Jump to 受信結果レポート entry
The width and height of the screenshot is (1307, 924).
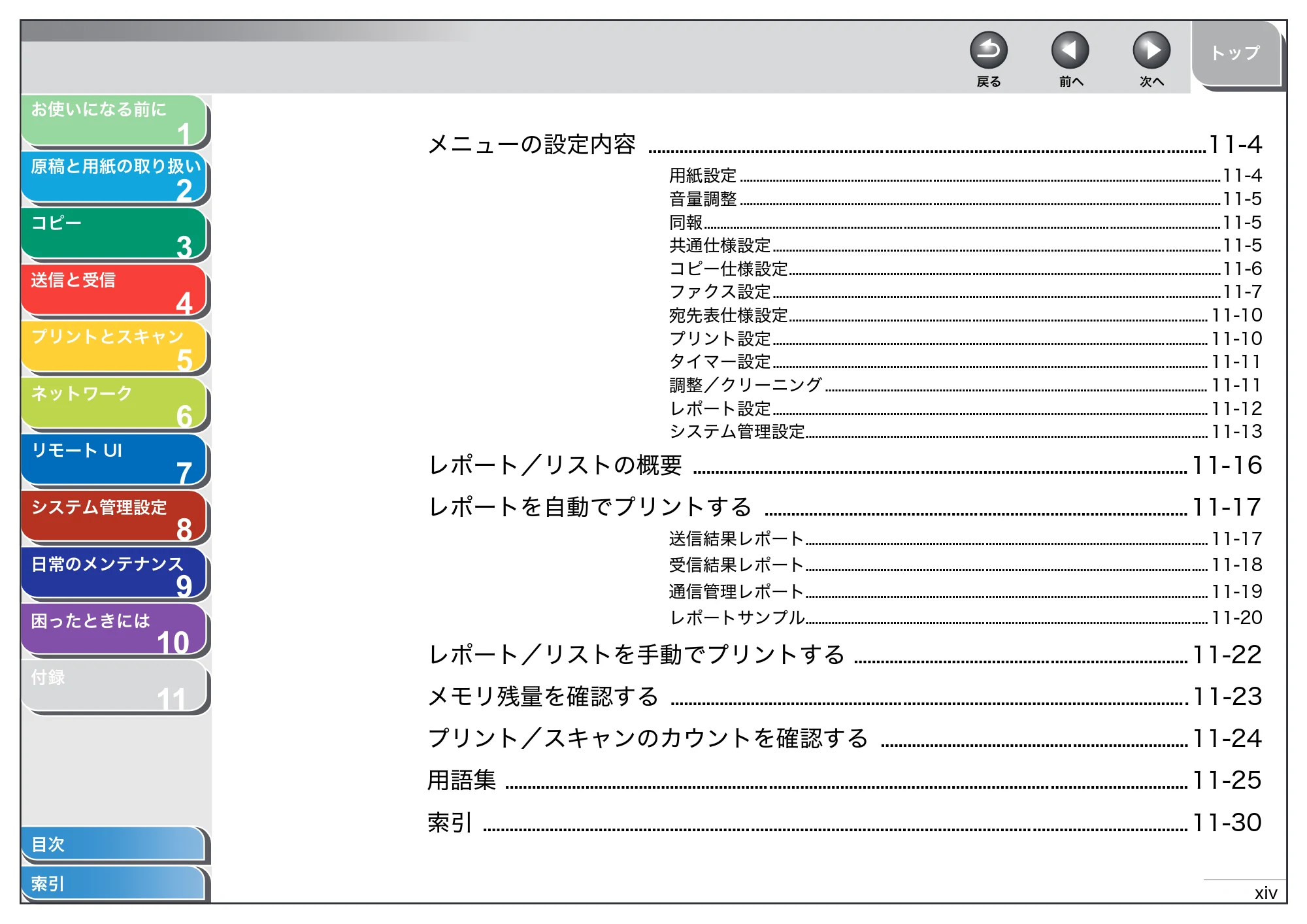[x=965, y=565]
